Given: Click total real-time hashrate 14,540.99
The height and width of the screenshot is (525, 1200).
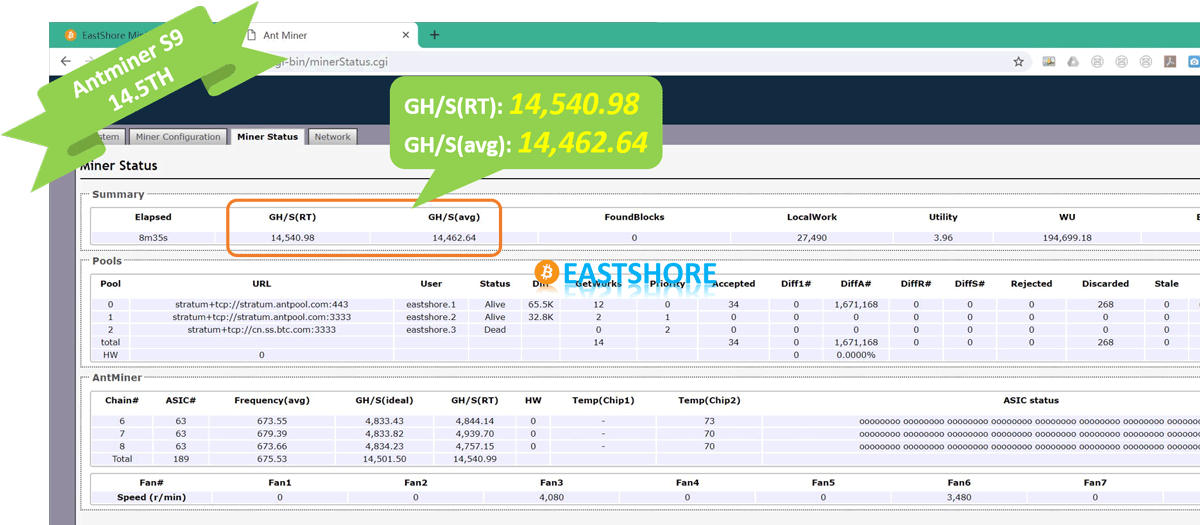Looking at the screenshot, I should [x=474, y=459].
